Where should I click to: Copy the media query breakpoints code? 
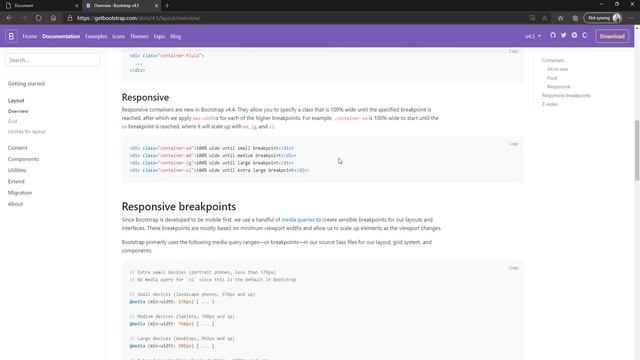[513, 268]
